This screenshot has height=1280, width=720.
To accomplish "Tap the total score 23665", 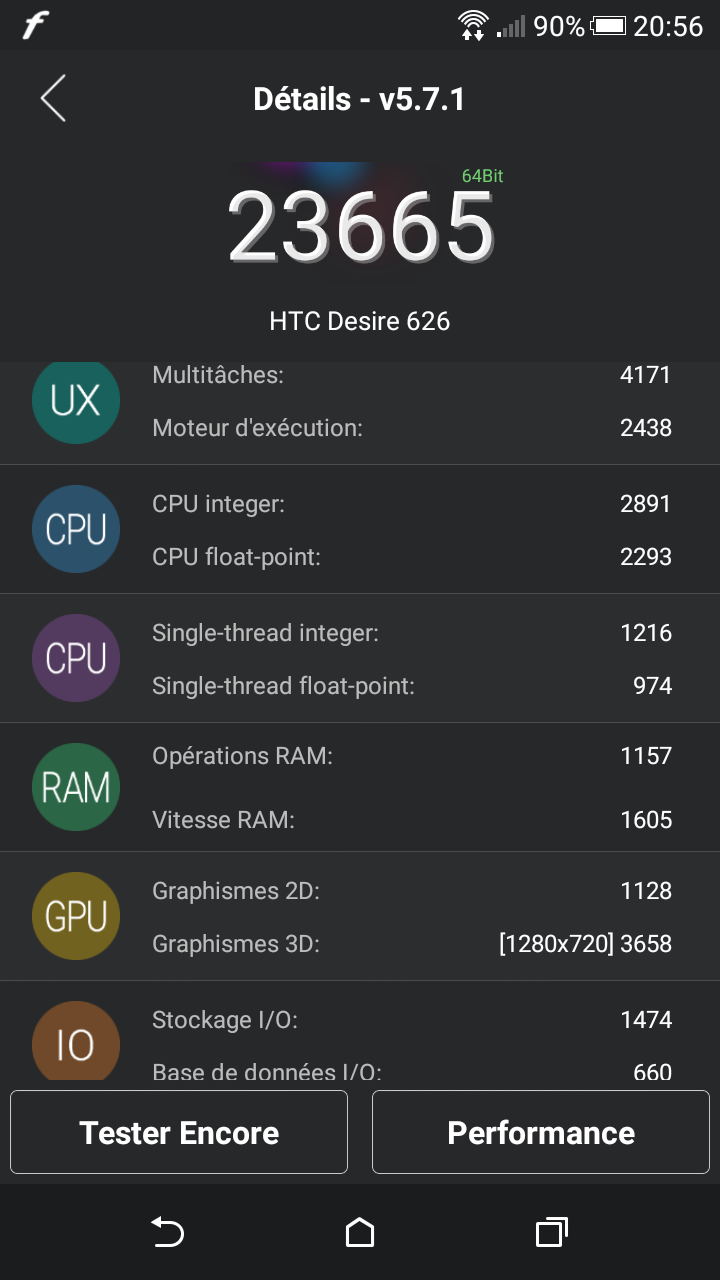I will pyautogui.click(x=361, y=228).
